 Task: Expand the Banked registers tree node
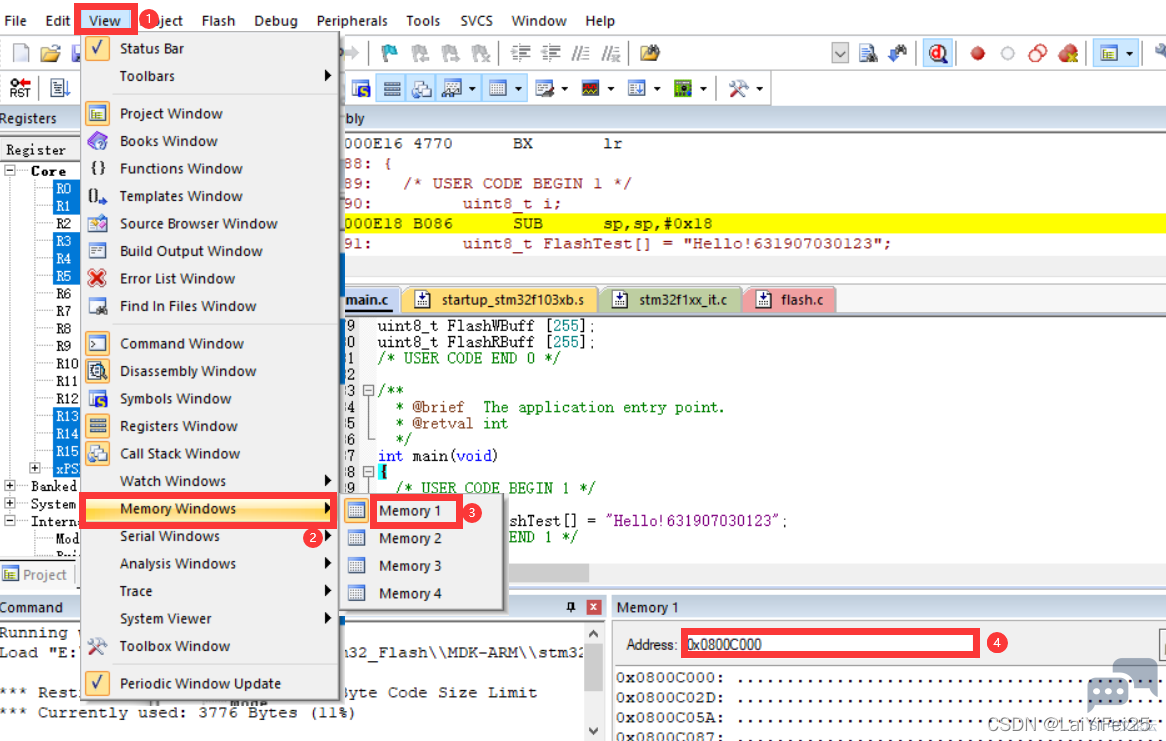[x=10, y=486]
